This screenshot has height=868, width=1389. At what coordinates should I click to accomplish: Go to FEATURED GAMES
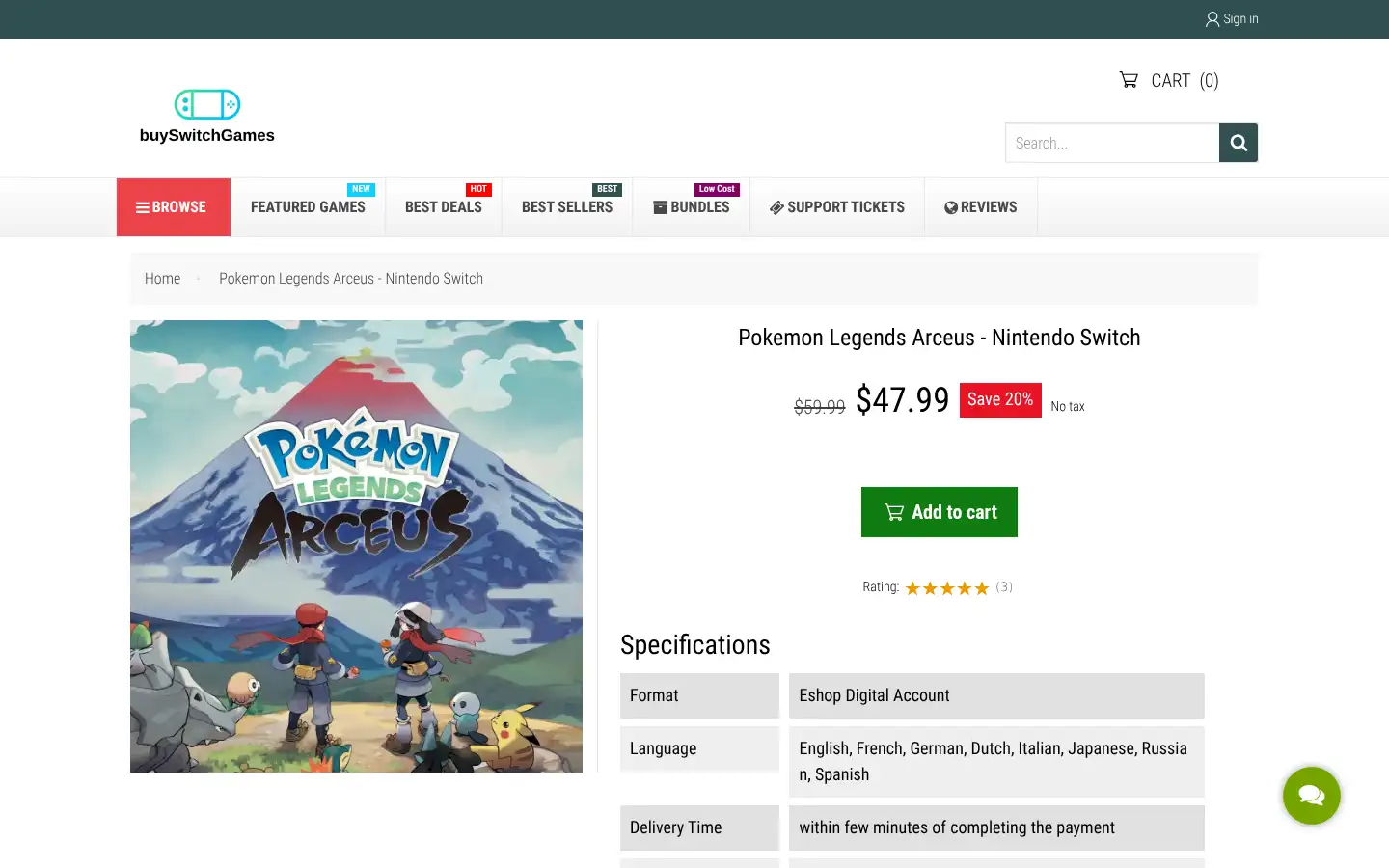(308, 207)
